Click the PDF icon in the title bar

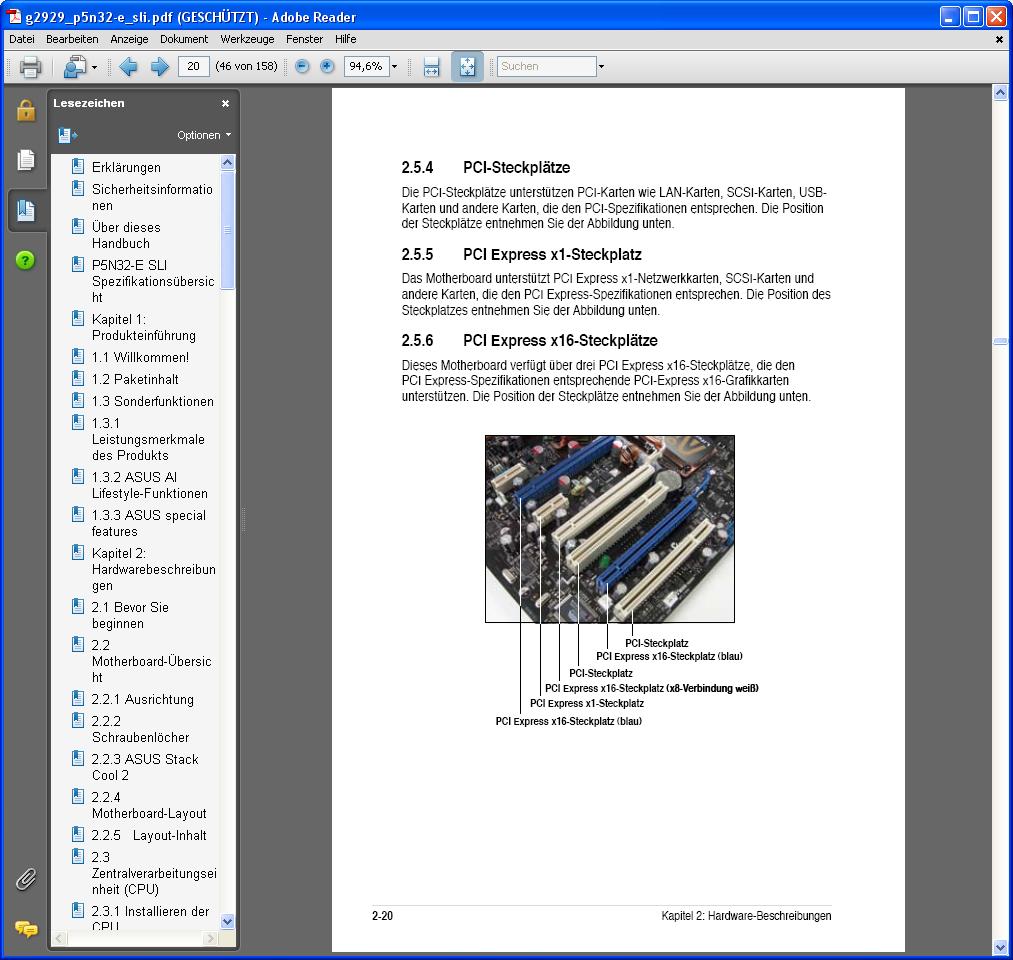coord(14,17)
